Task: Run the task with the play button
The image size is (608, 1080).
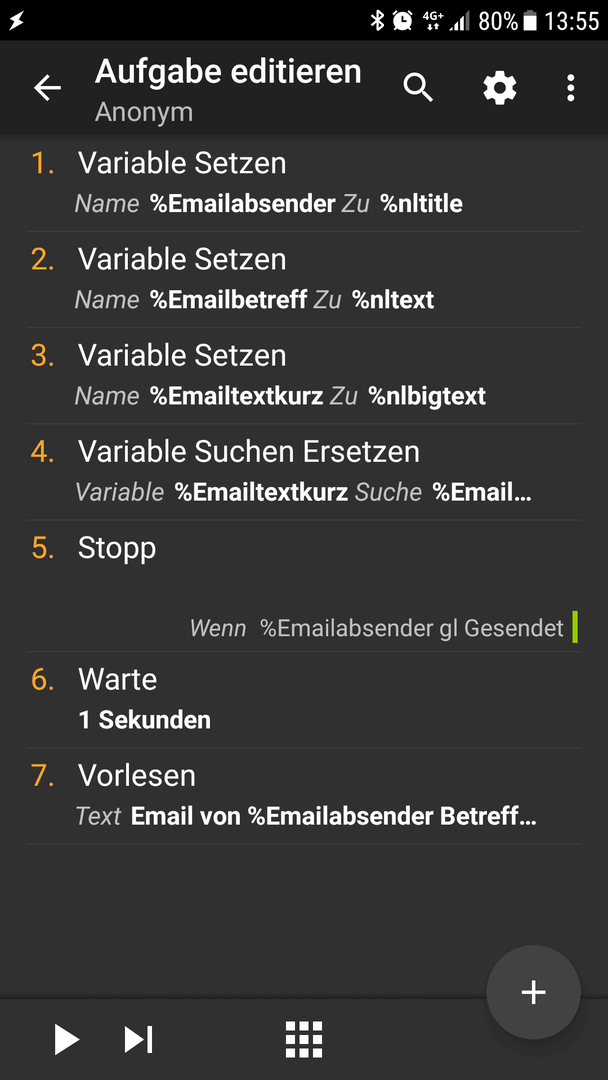Action: (x=67, y=1039)
